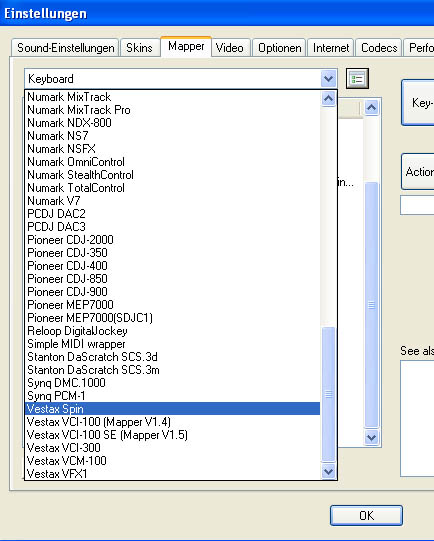
Task: Select Numark MixTrack from the list
Action: tap(172, 97)
